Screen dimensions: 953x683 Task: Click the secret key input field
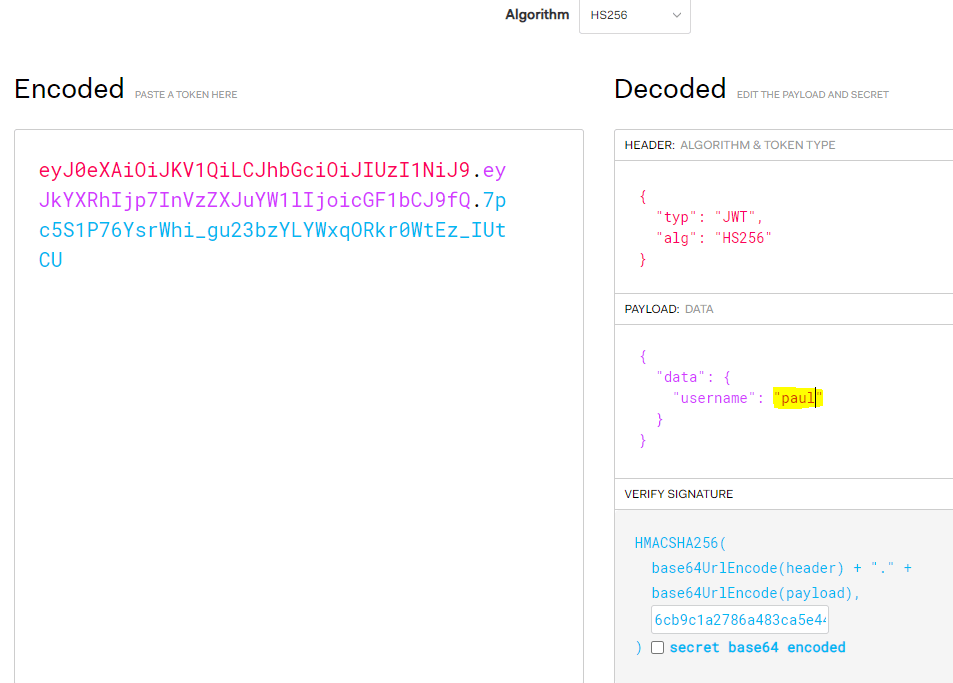click(739, 620)
